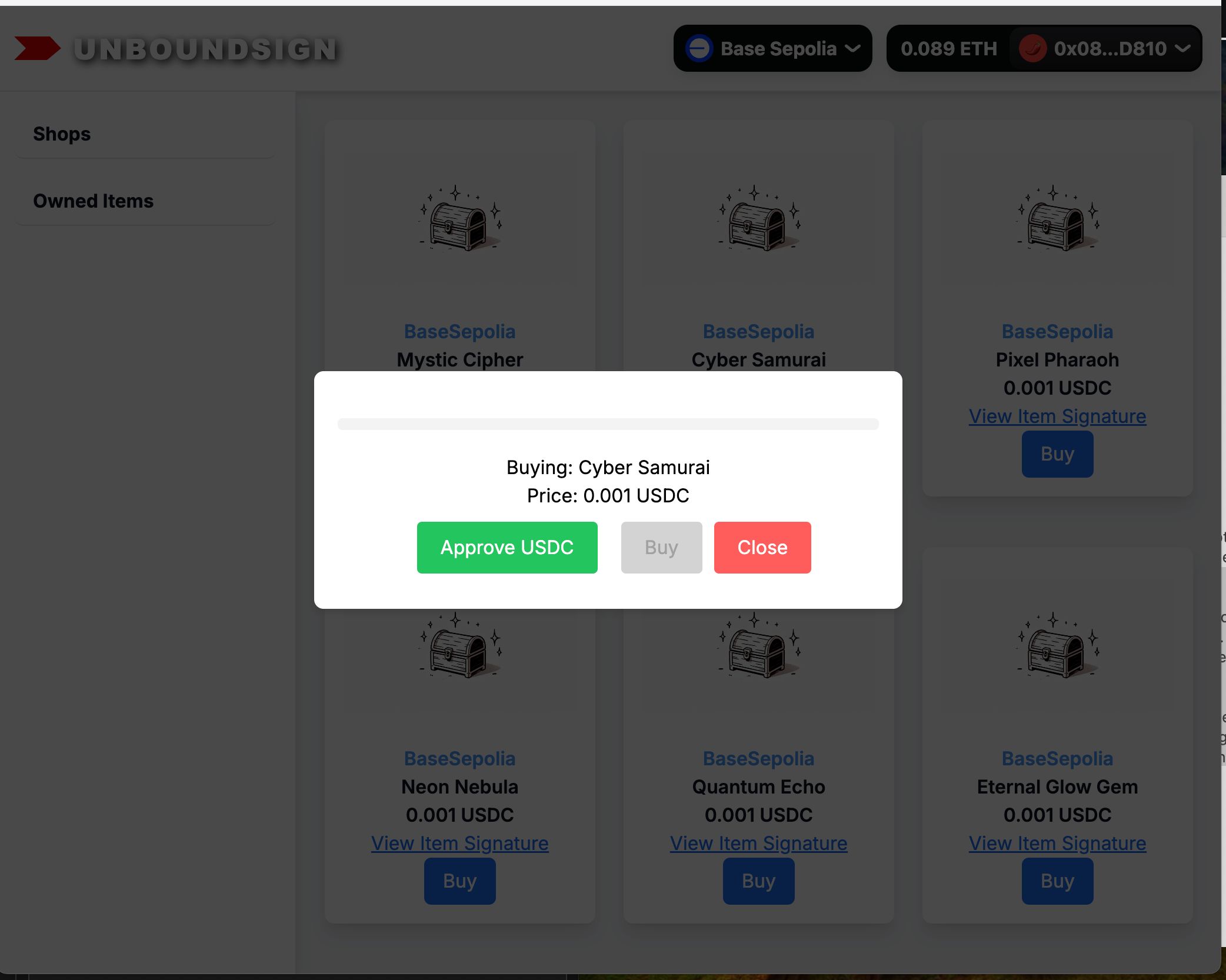Open Shops menu item in sidebar
Screen dimensions: 1226x980
pos(62,133)
